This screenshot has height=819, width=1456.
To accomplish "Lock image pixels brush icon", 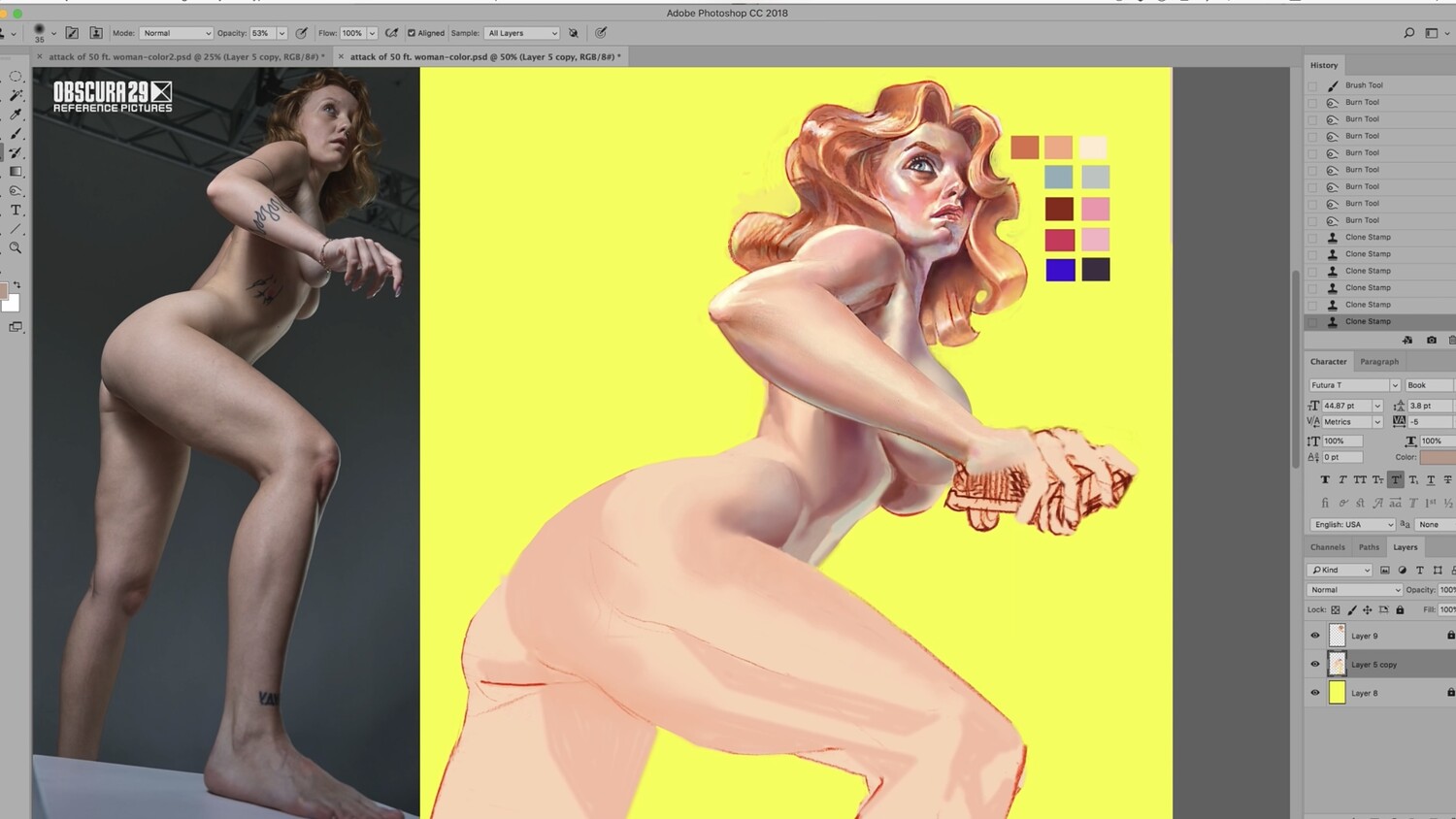I will 1352,609.
